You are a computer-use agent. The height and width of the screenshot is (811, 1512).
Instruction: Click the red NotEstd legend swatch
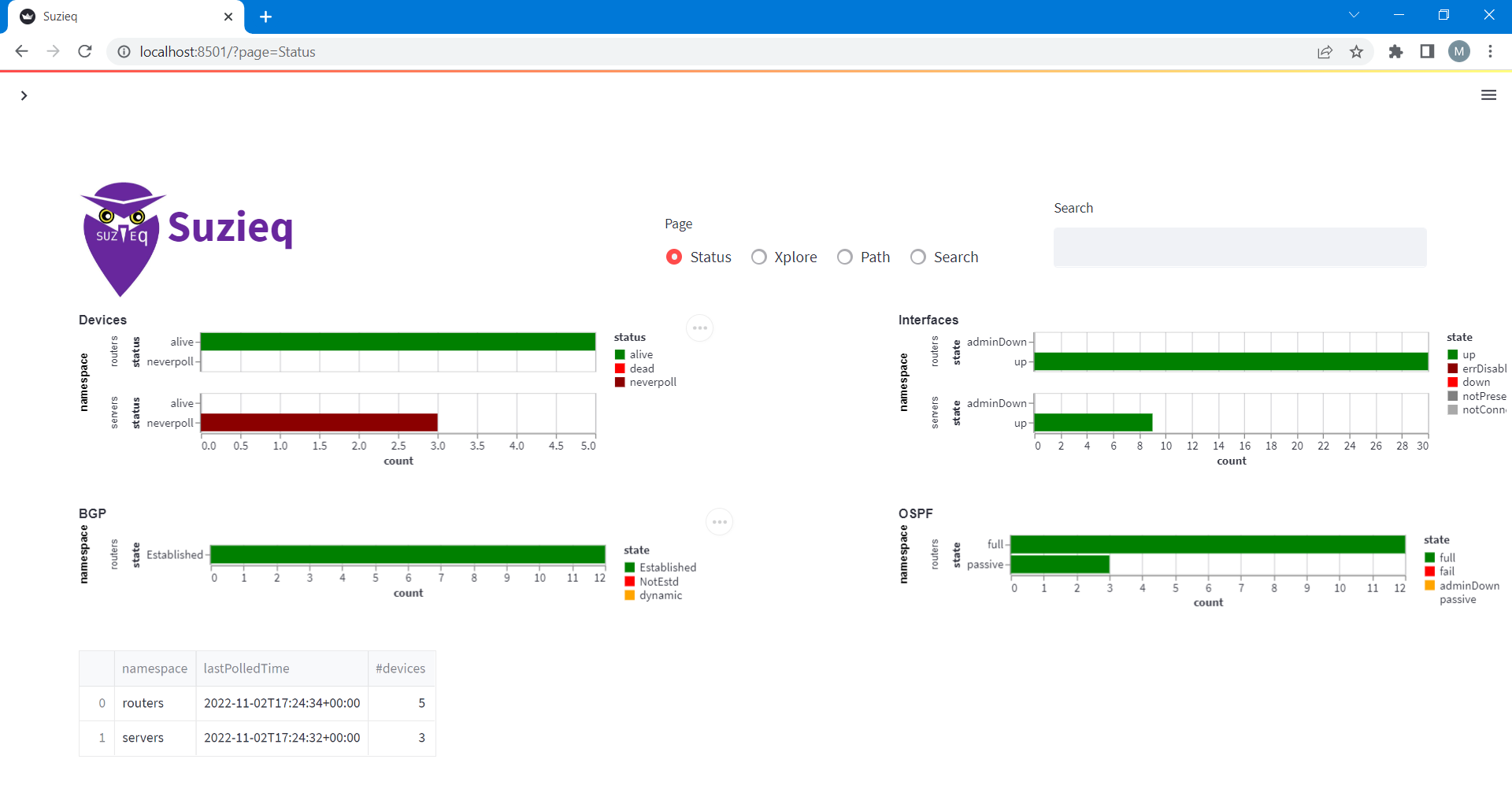[630, 581]
